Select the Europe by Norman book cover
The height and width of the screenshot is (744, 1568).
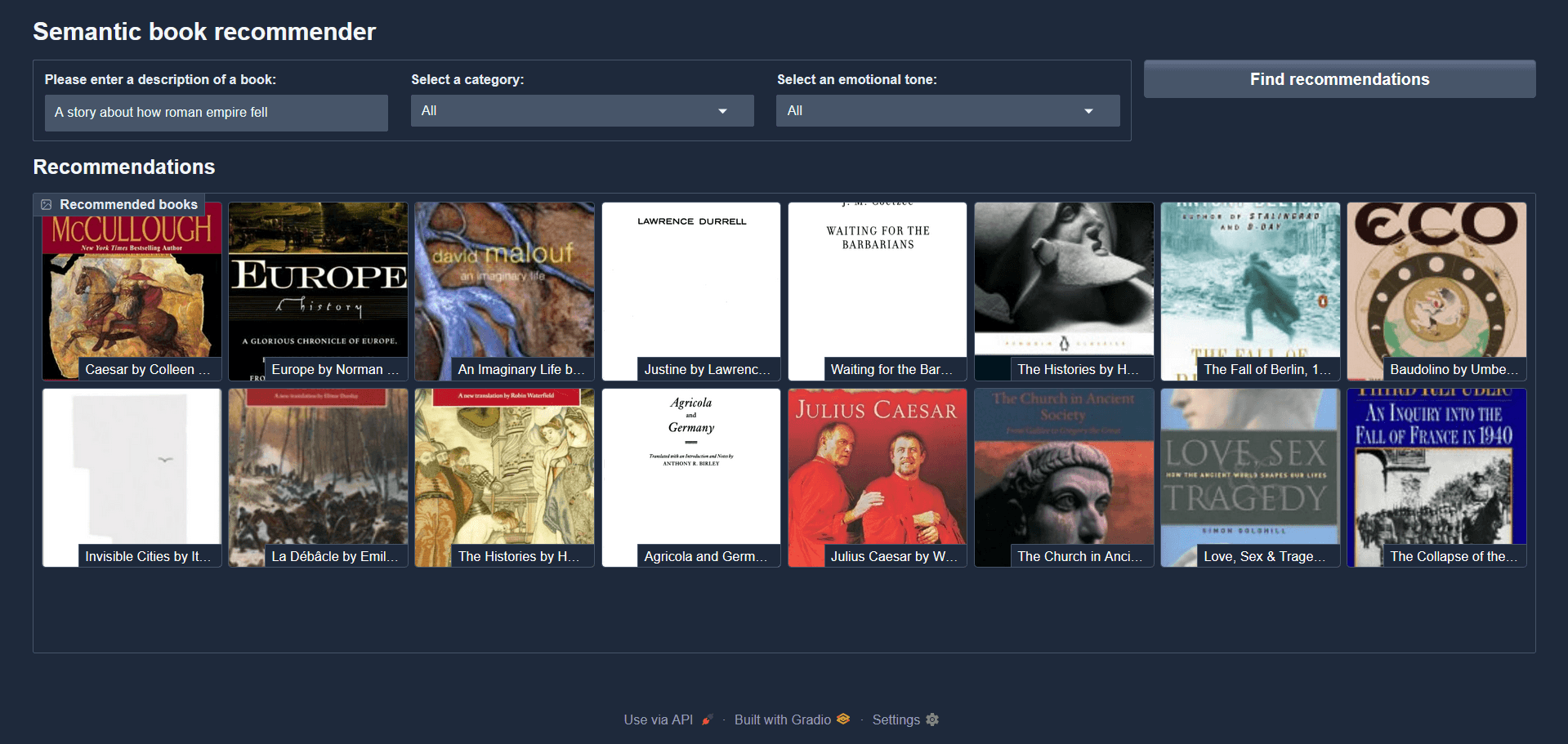click(x=318, y=292)
